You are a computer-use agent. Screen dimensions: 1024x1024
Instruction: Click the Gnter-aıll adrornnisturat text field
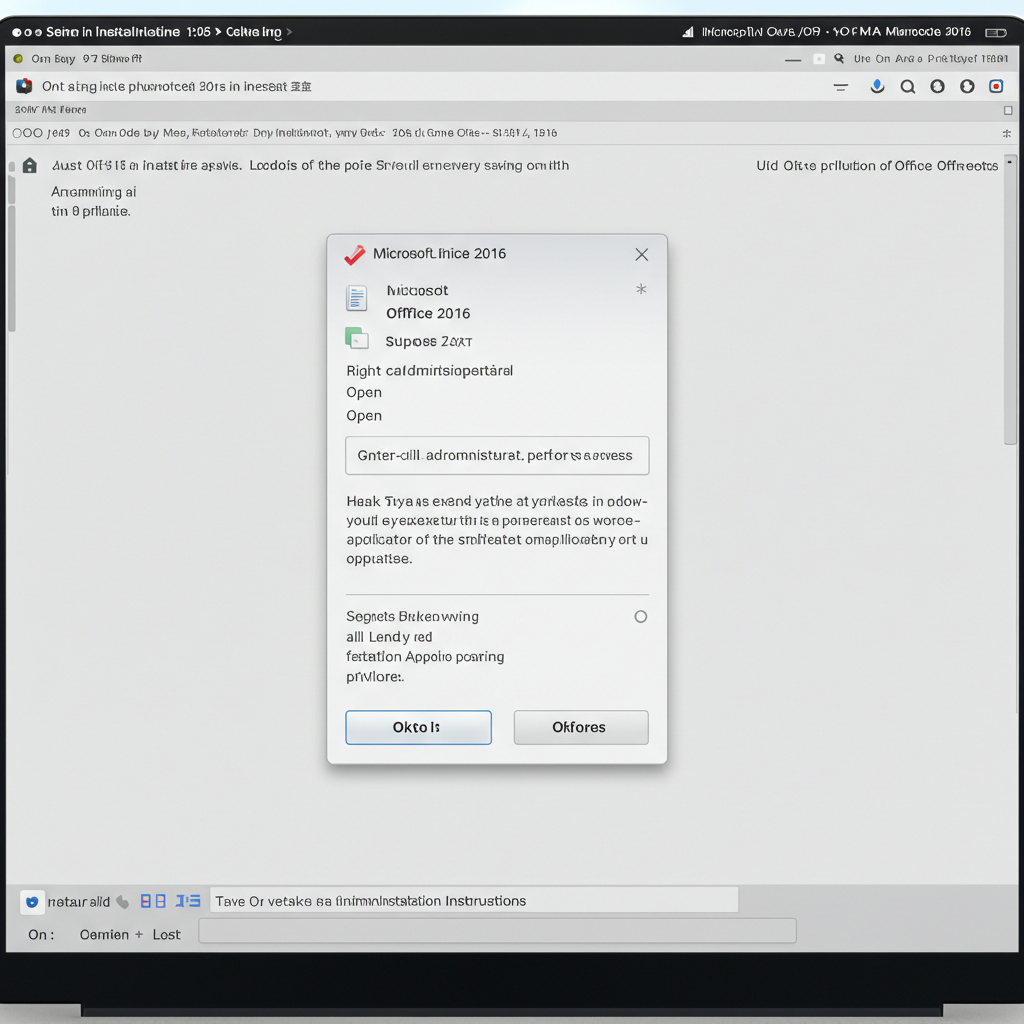coord(497,455)
